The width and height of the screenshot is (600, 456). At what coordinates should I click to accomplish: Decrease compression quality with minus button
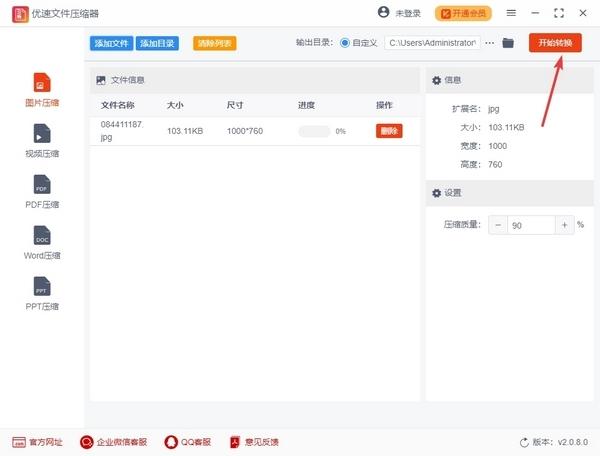click(x=498, y=225)
